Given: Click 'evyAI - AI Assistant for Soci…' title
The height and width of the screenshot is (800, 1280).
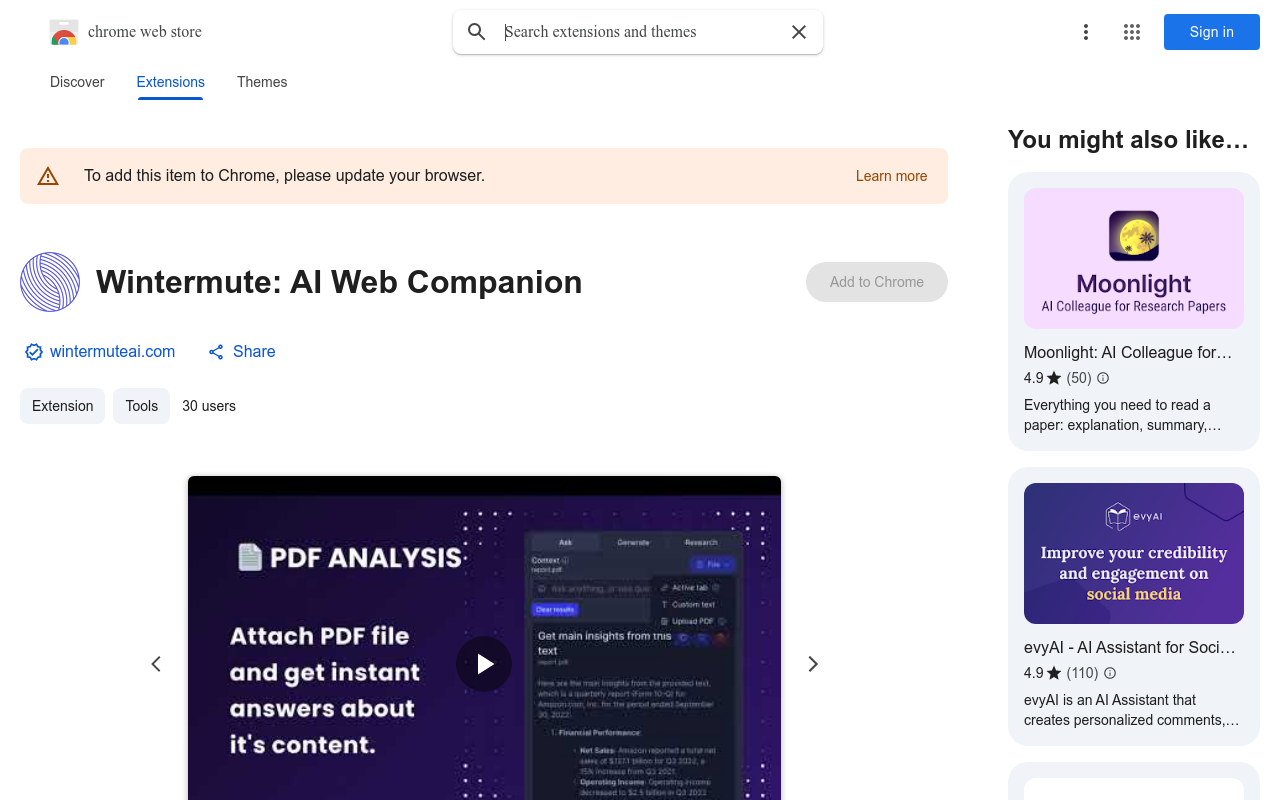Looking at the screenshot, I should 1130,647.
